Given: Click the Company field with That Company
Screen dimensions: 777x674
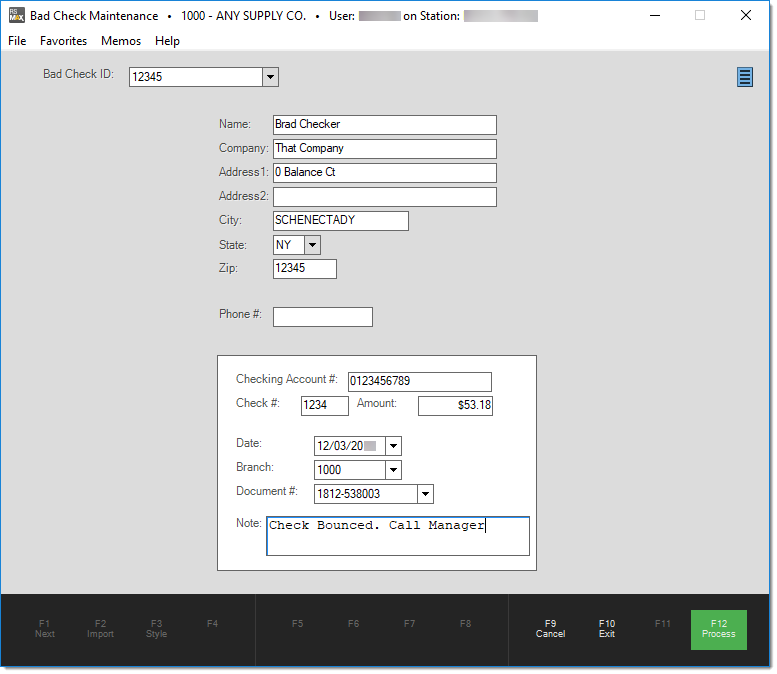Looking at the screenshot, I should click(386, 149).
